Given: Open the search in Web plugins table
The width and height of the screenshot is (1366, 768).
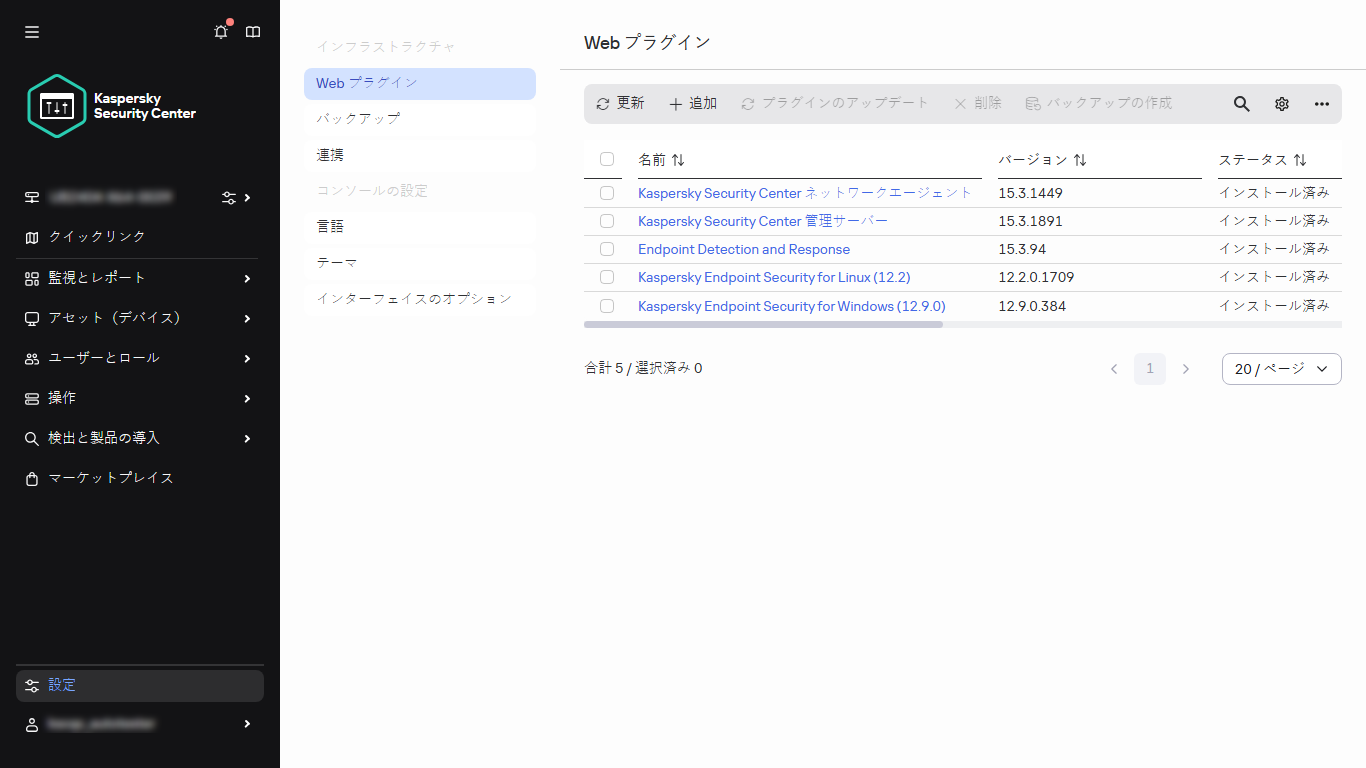Looking at the screenshot, I should [1241, 103].
